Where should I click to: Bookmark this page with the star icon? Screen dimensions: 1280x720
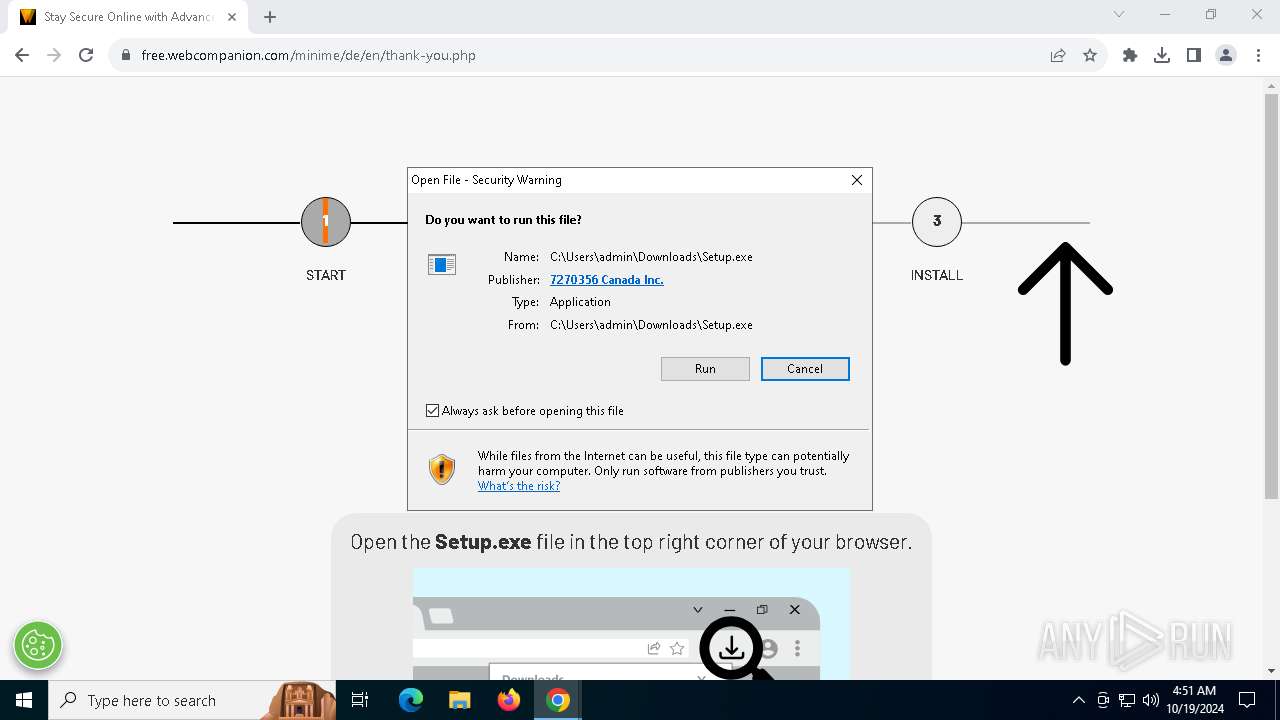pos(1090,55)
